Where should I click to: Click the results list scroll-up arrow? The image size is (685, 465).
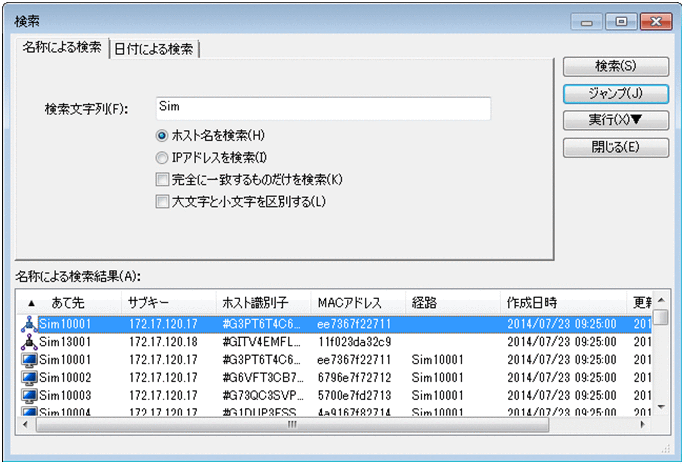coord(661,300)
